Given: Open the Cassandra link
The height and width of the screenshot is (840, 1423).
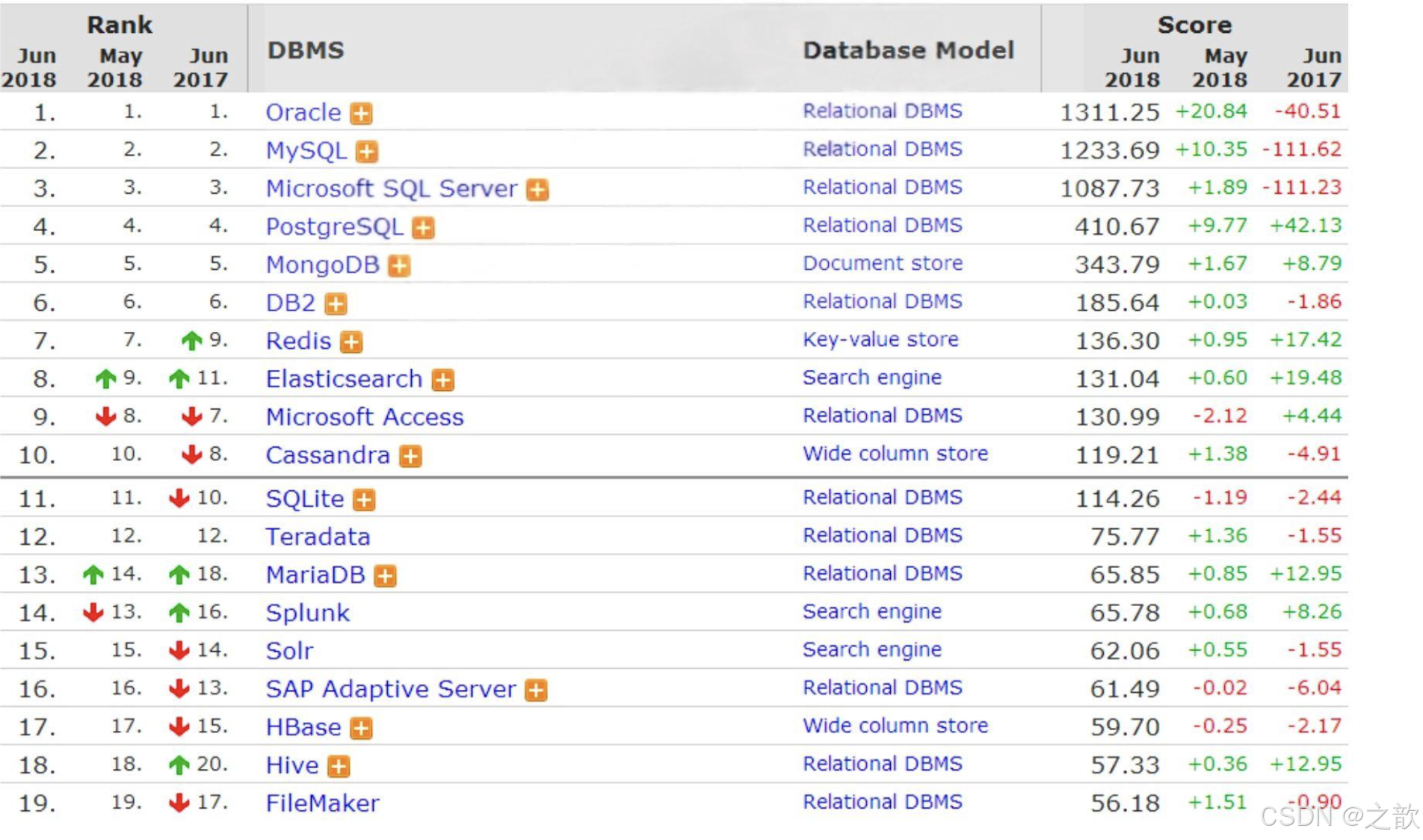Looking at the screenshot, I should (x=328, y=456).
